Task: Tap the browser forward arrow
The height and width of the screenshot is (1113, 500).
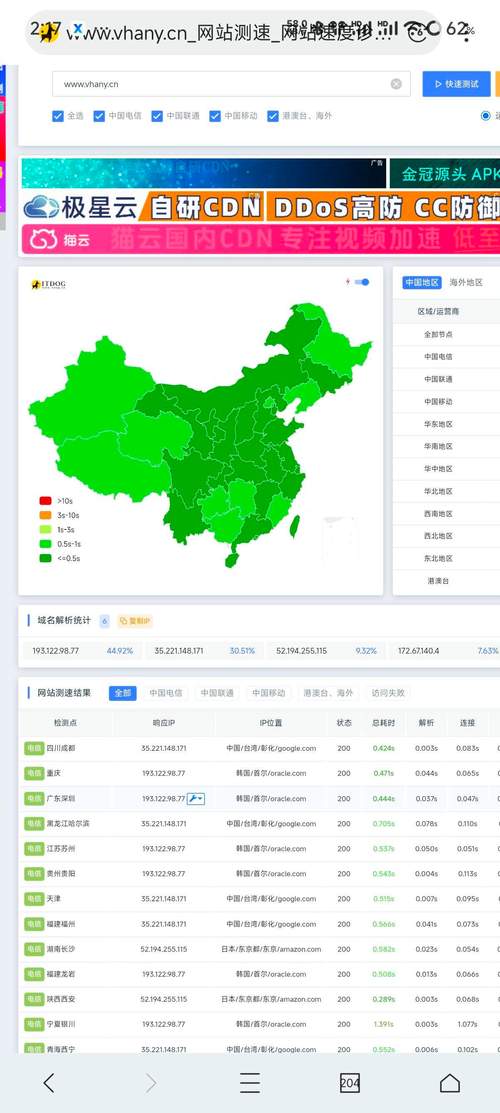Action: (151, 1082)
